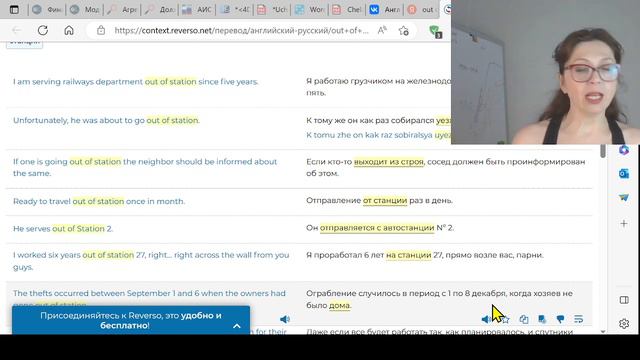The height and width of the screenshot is (360, 640).
Task: Click sentence 'Ready to travel out of station'
Action: click(x=99, y=201)
